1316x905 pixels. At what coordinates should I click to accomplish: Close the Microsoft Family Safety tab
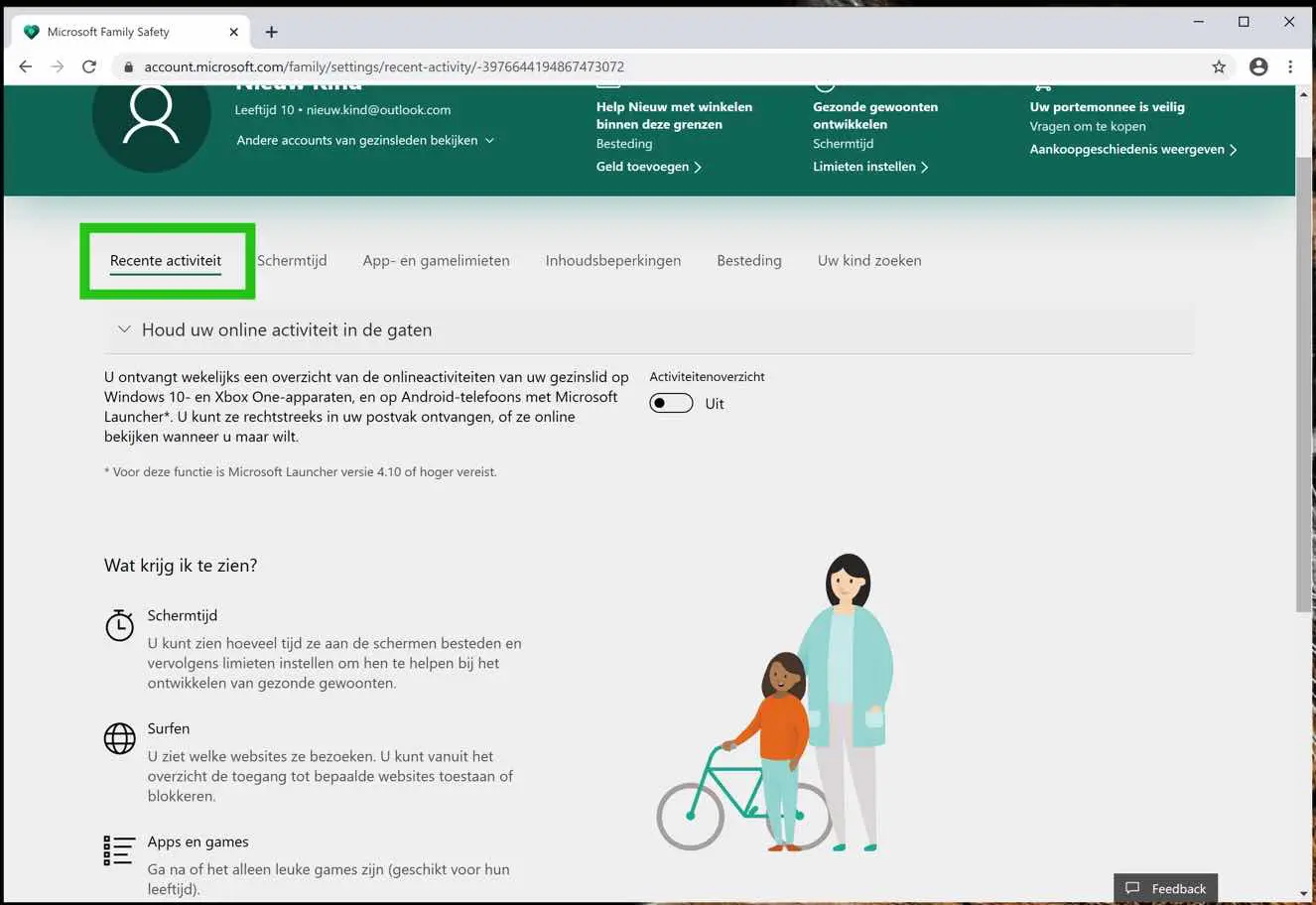pyautogui.click(x=234, y=32)
